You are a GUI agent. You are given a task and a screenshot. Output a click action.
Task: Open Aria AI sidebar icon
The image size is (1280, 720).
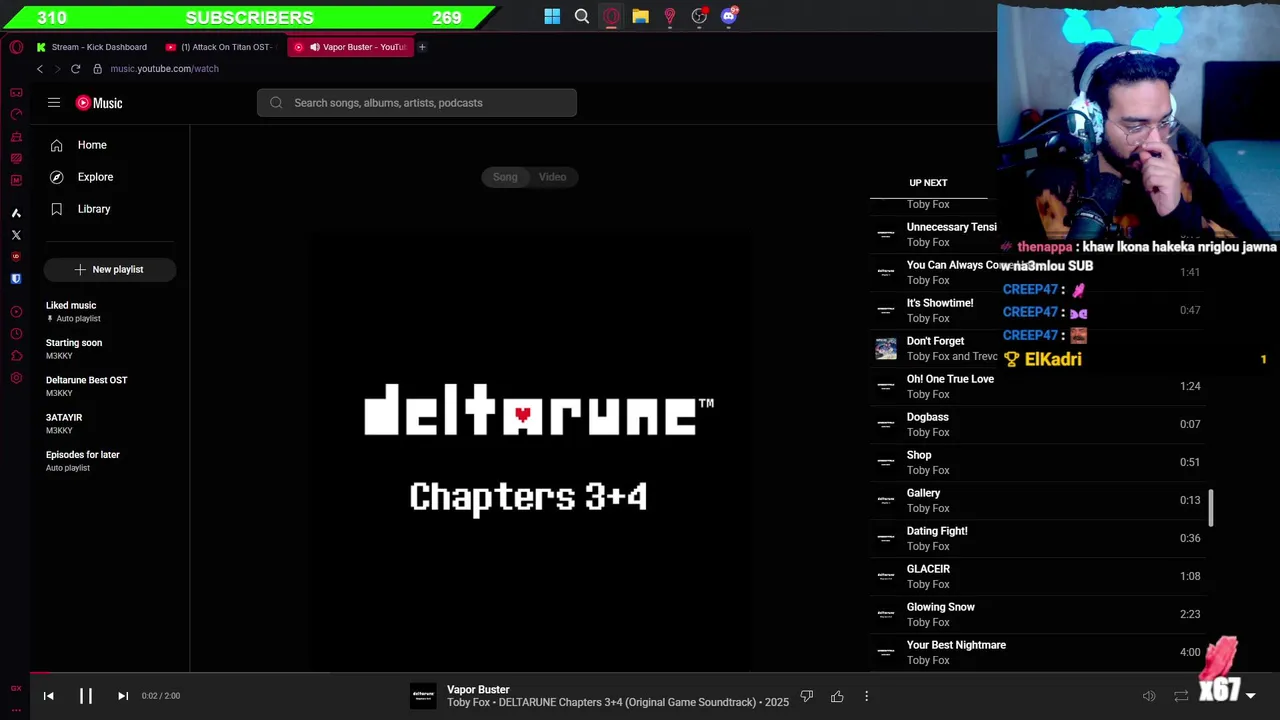16,213
